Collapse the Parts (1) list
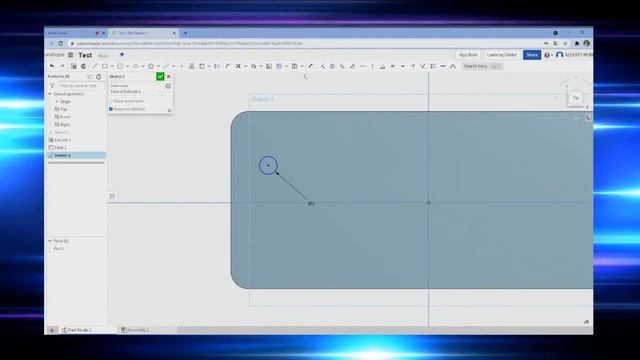The height and width of the screenshot is (360, 640). pyautogui.click(x=50, y=241)
